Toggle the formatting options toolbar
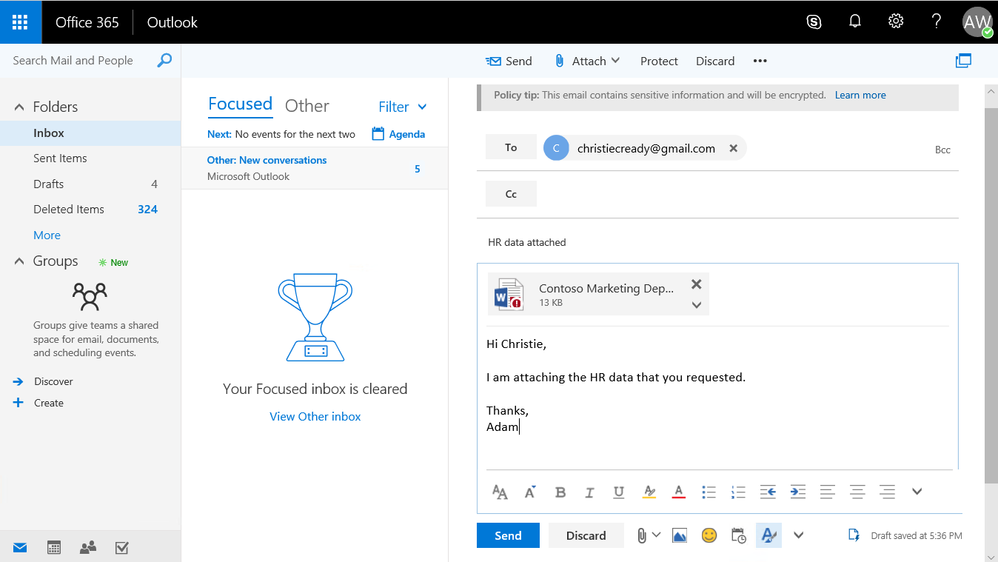The height and width of the screenshot is (562, 998). click(768, 535)
